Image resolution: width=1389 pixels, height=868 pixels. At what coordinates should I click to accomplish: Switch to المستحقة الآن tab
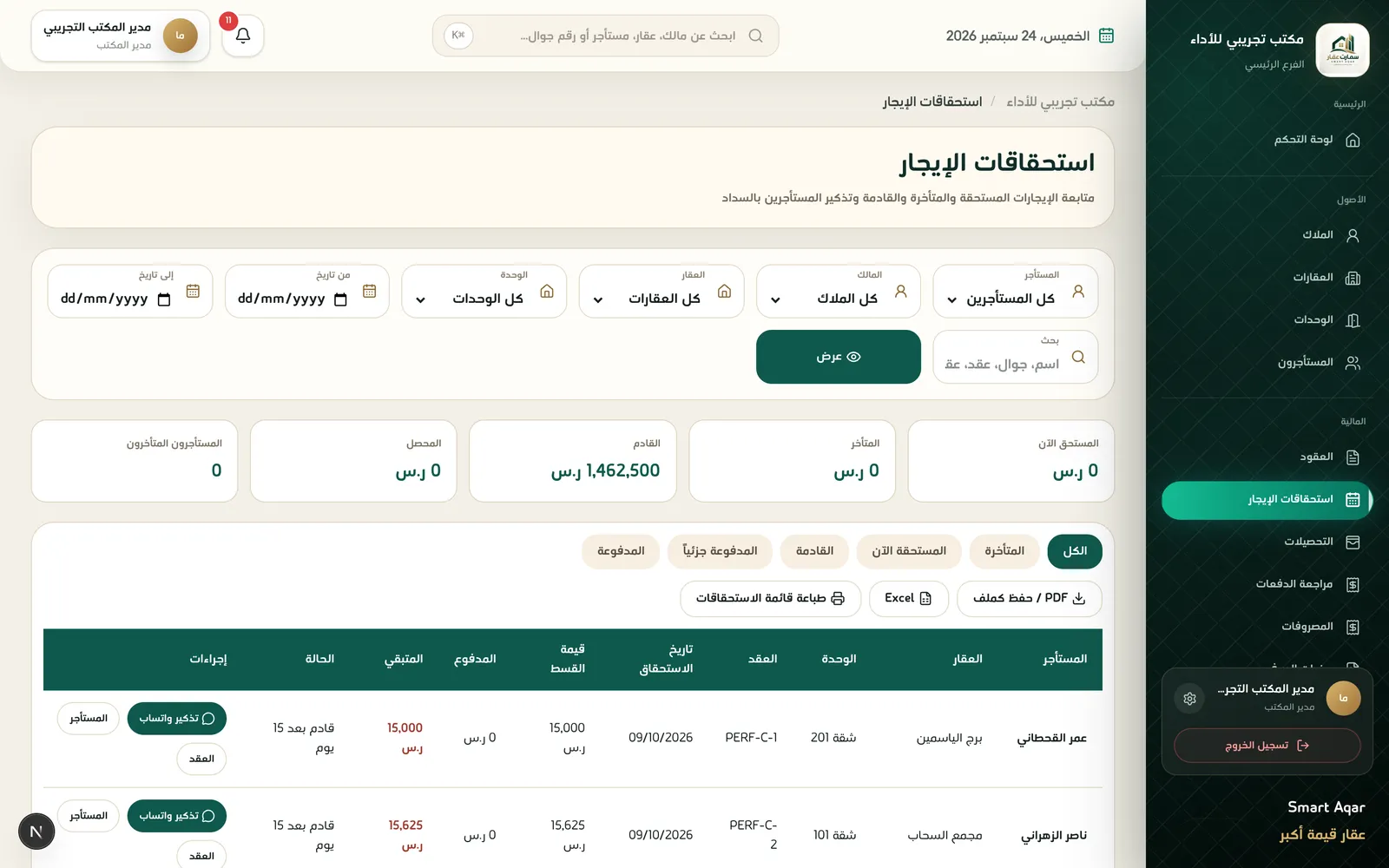click(x=909, y=551)
